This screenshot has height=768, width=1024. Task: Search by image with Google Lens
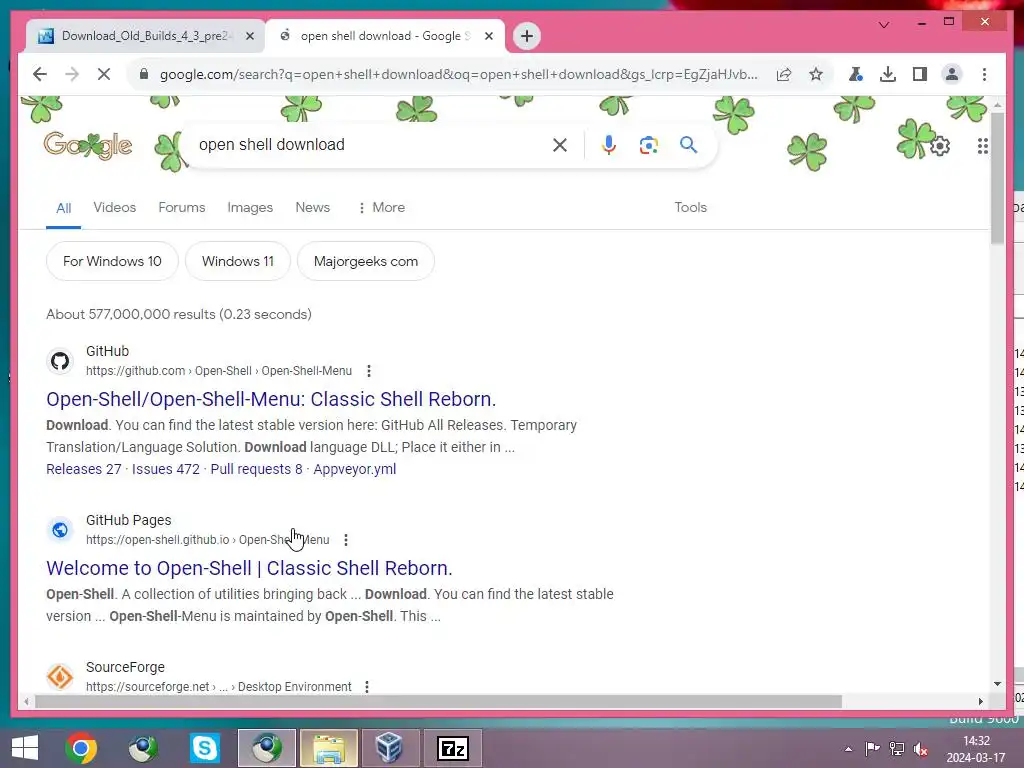648,145
